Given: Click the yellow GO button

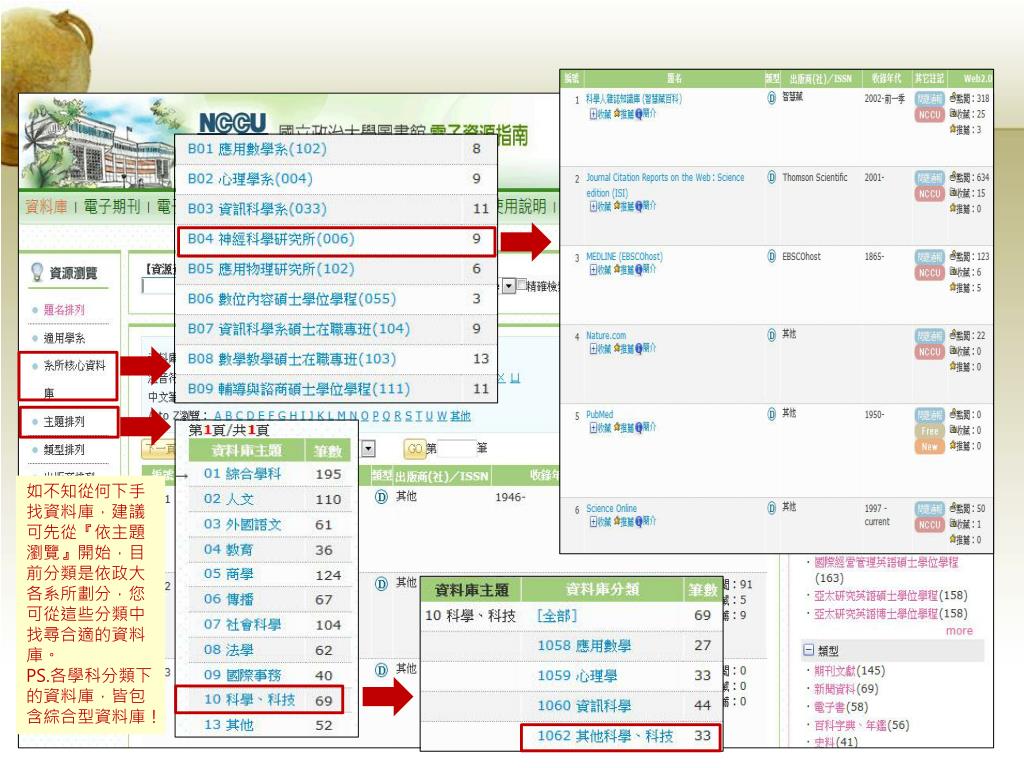Looking at the screenshot, I should tap(415, 449).
